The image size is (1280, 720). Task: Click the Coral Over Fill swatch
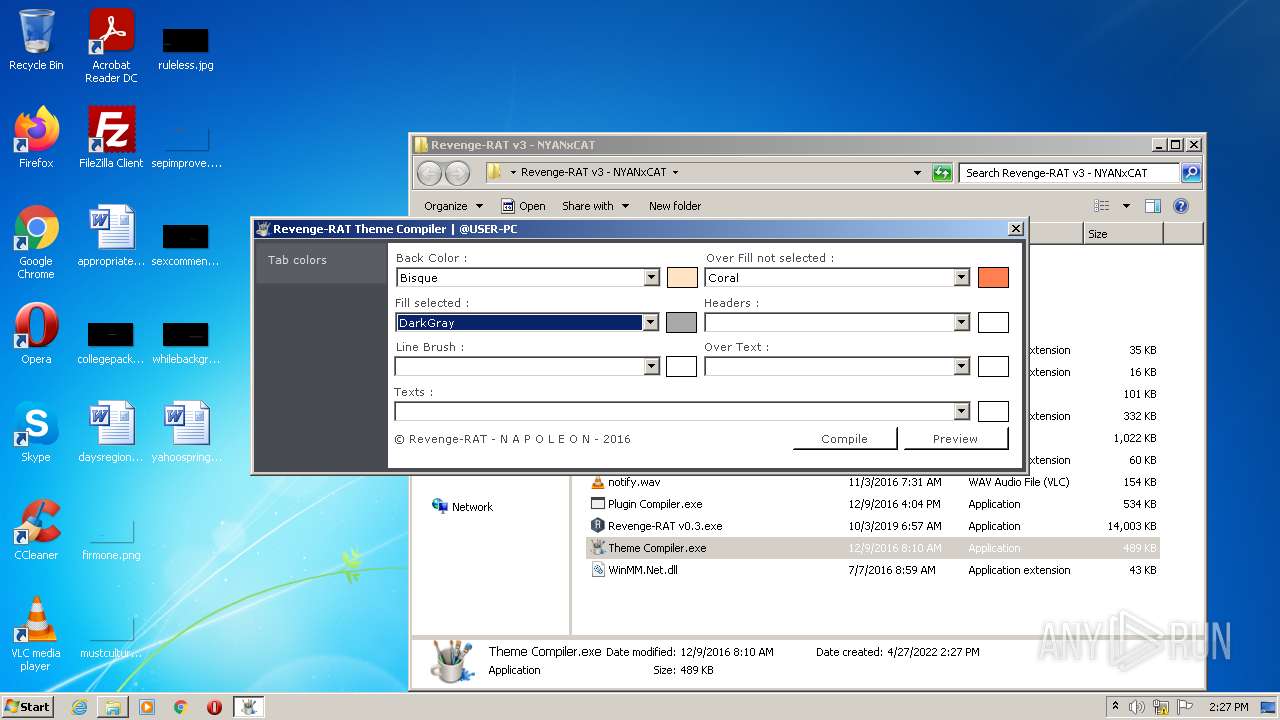pyautogui.click(x=993, y=278)
